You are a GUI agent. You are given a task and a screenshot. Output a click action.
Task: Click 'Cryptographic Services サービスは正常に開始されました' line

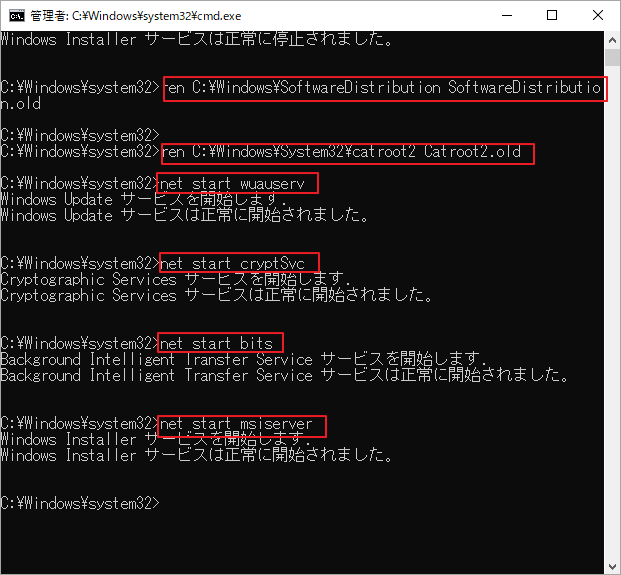[217, 295]
